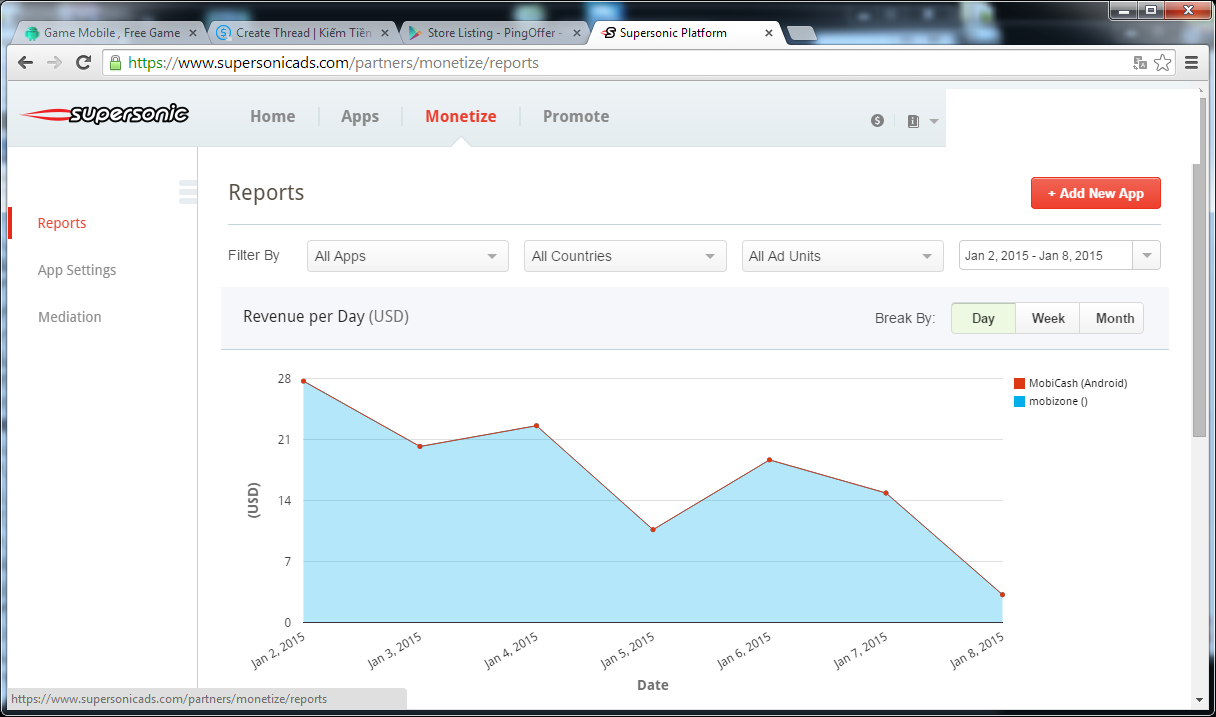Switch to Game Mobile browser tab
The width and height of the screenshot is (1216, 717).
click(110, 33)
